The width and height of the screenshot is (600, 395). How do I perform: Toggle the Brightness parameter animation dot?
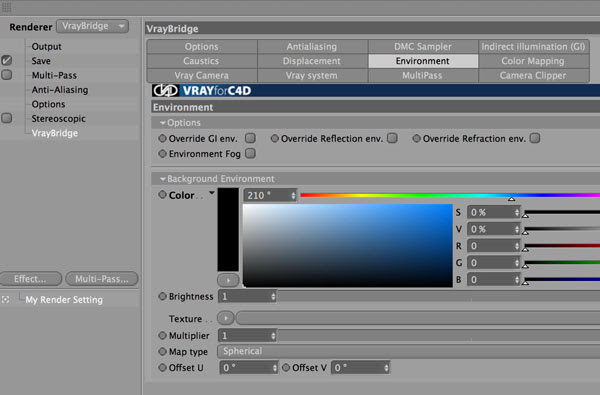162,296
